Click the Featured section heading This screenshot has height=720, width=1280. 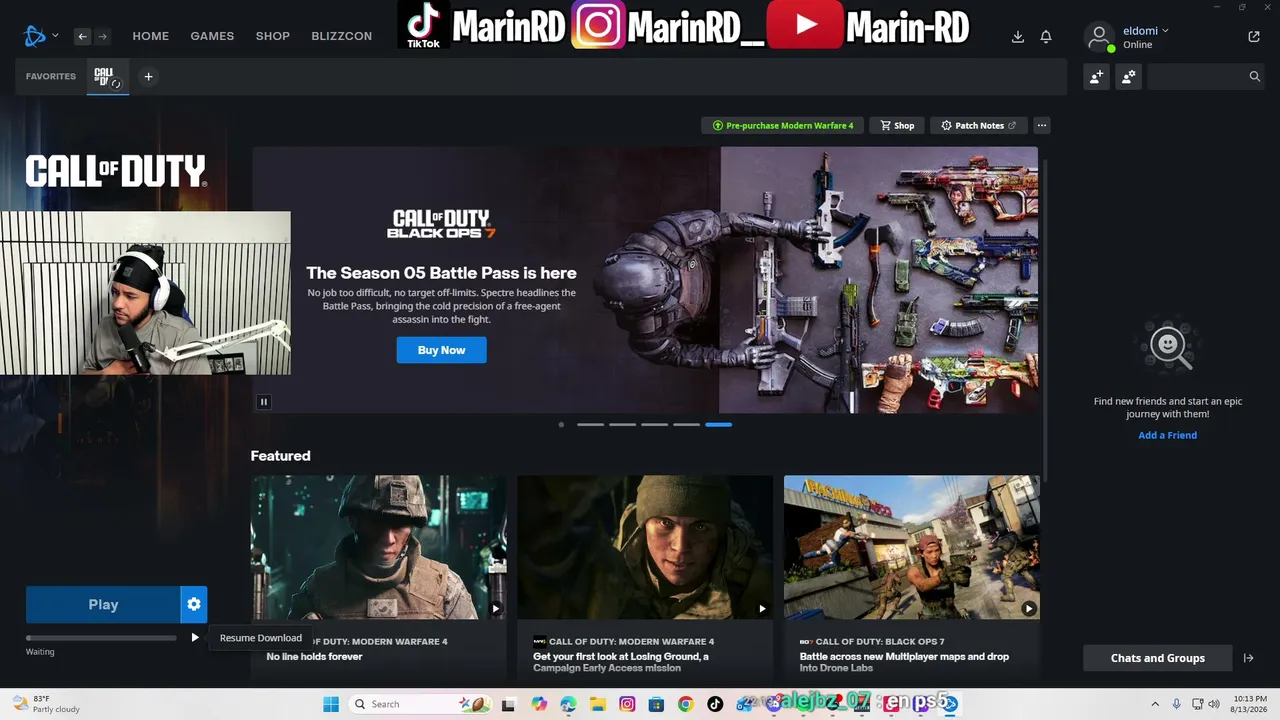281,456
